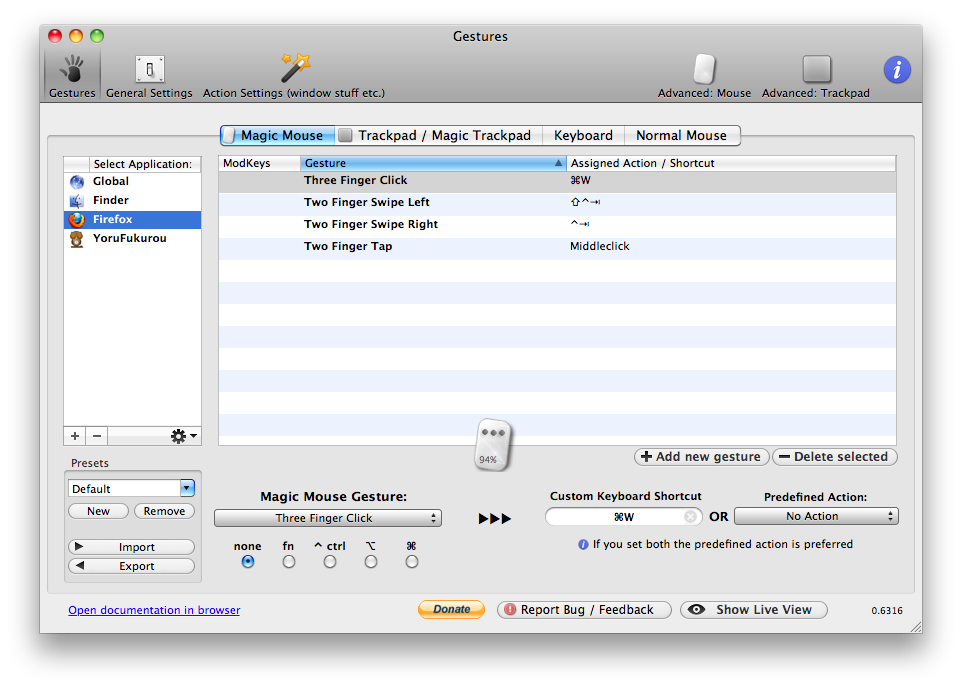962x688 pixels.
Task: Click the ⌘W shortcut cell in table
Action: pos(580,180)
